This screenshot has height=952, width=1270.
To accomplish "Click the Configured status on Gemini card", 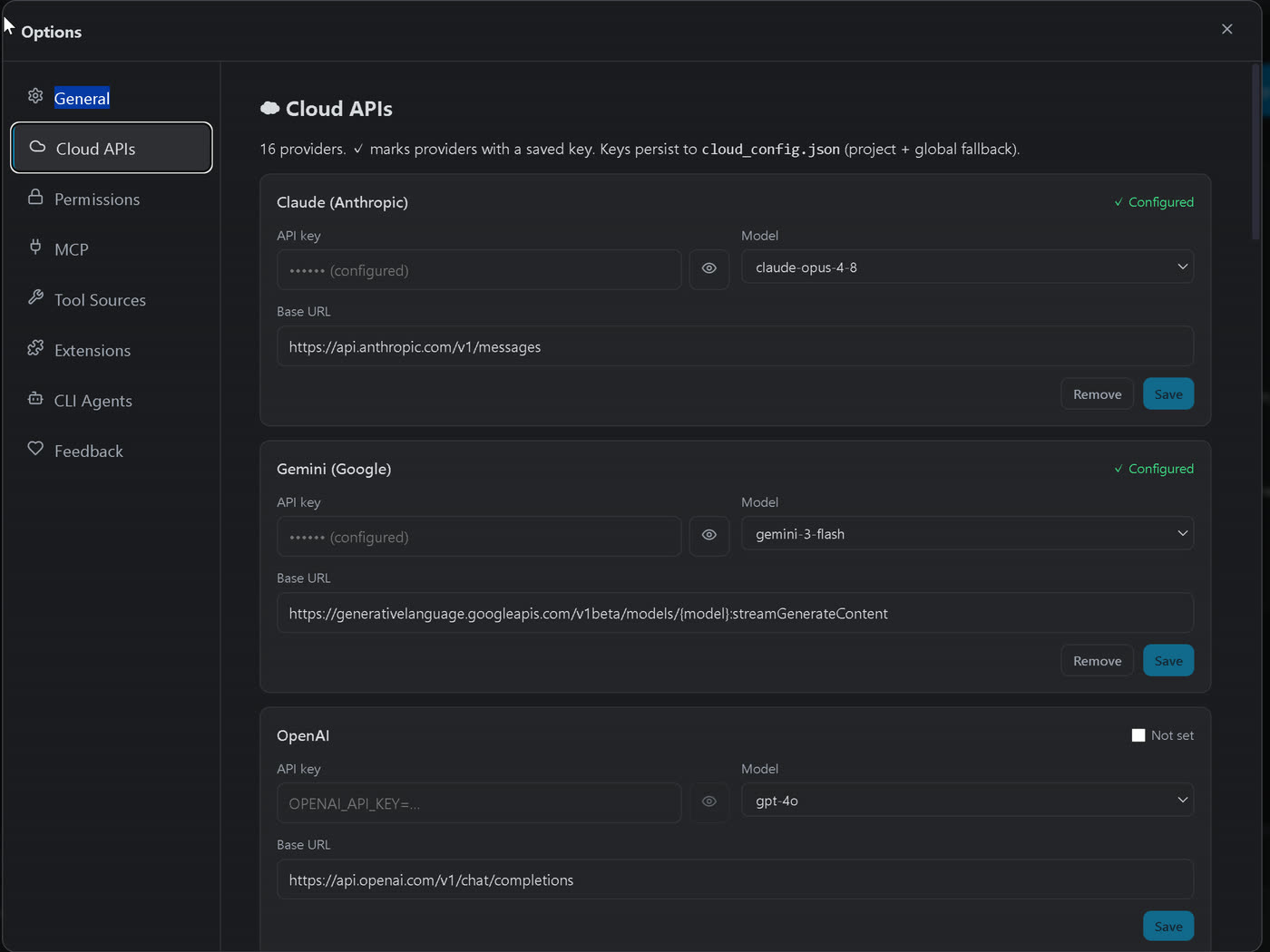I will coord(1154,469).
